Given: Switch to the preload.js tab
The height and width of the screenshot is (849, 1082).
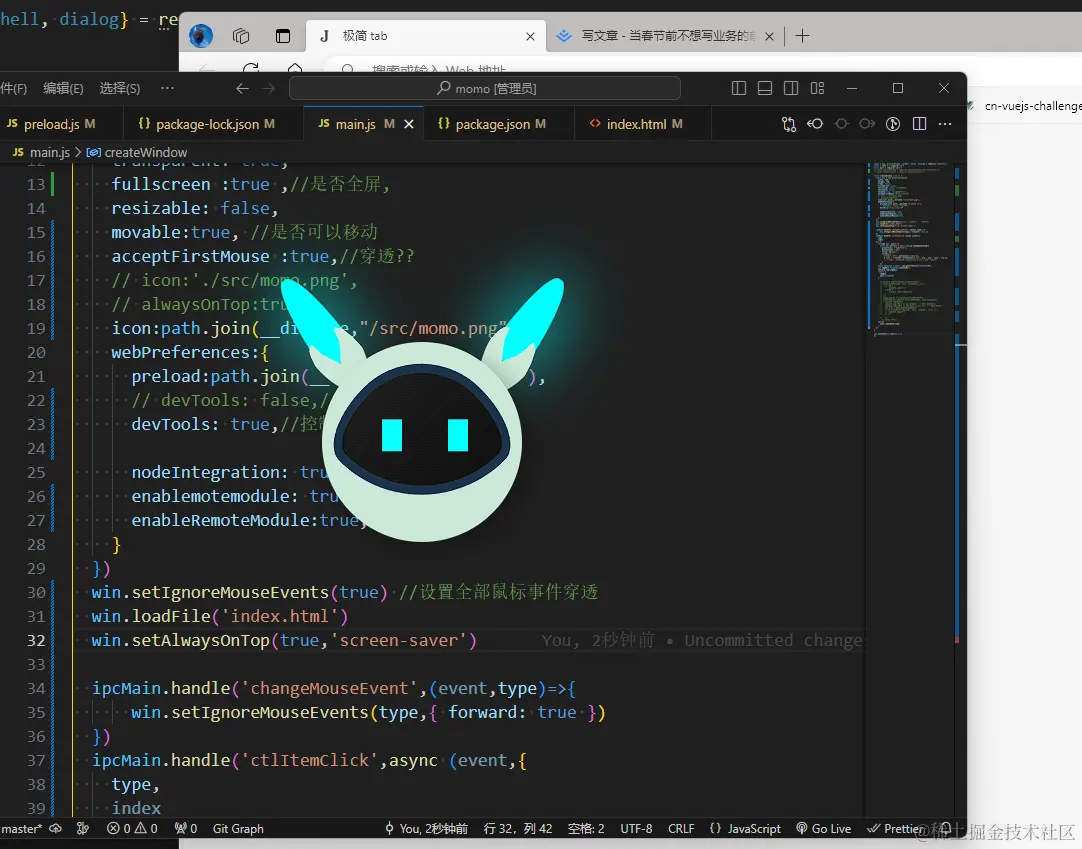Looking at the screenshot, I should click(52, 124).
